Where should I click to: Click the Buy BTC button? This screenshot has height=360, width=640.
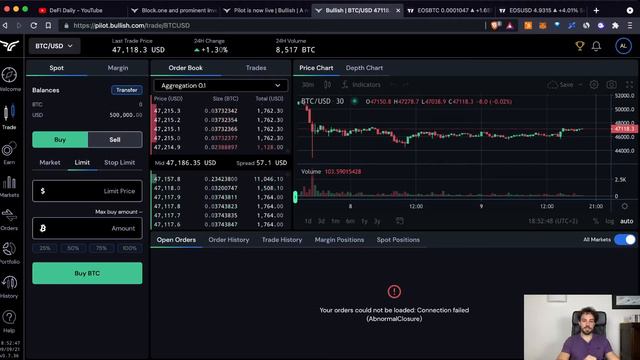[87, 273]
